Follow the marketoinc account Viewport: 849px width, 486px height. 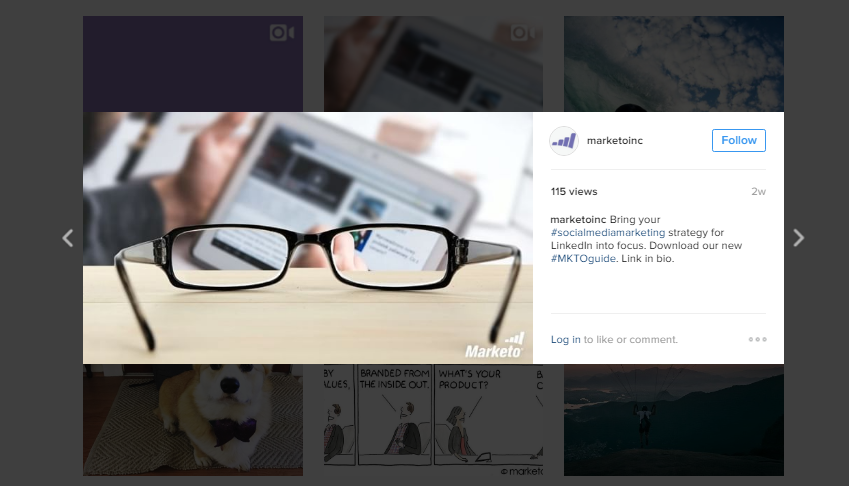pyautogui.click(x=739, y=141)
